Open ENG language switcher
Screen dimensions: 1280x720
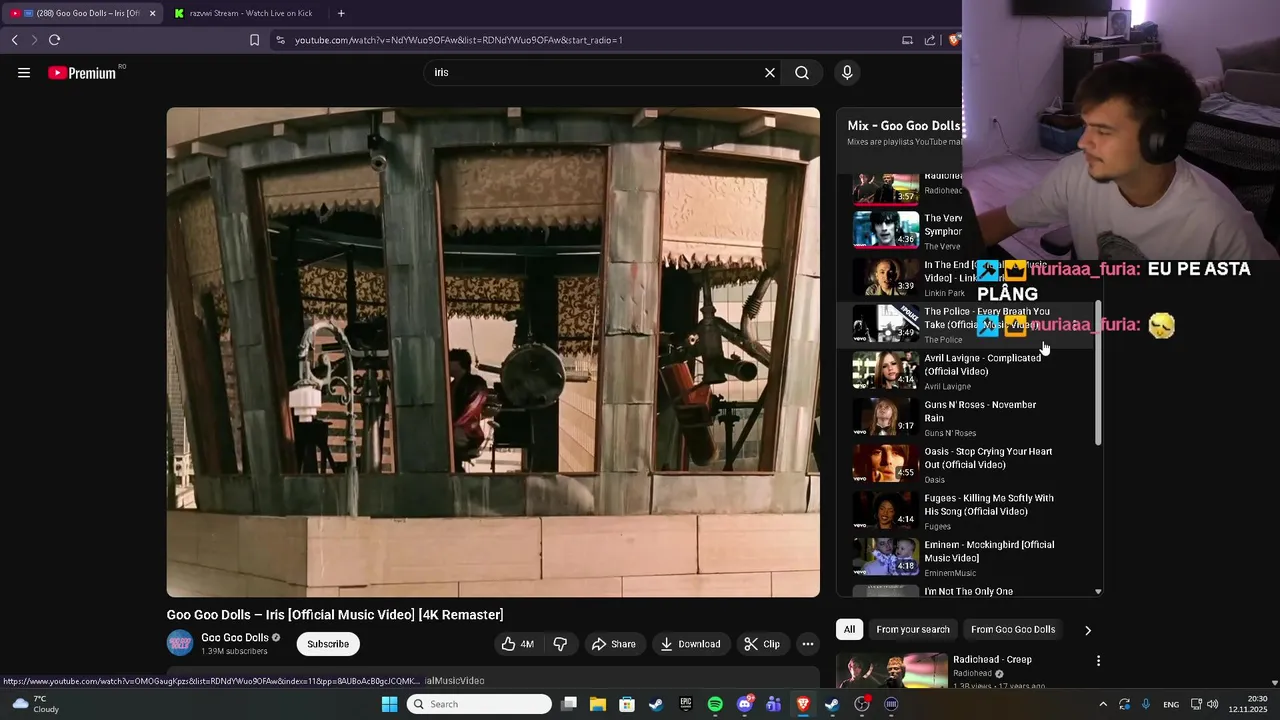1170,704
